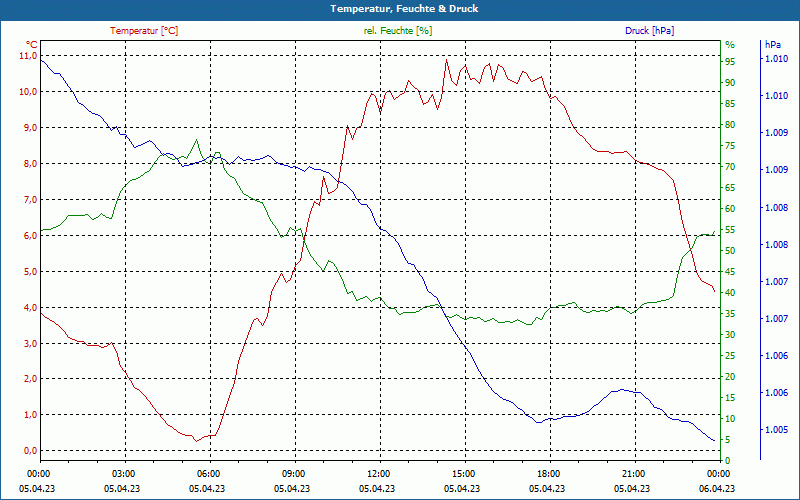This screenshot has height=500, width=800.
Task: Click the "21:00" time axis label
Action: 633,473
